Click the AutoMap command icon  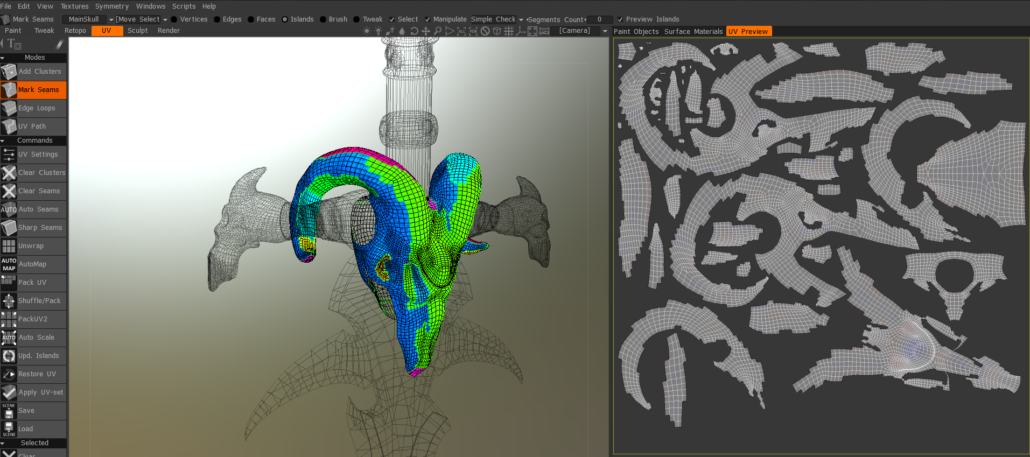9,264
